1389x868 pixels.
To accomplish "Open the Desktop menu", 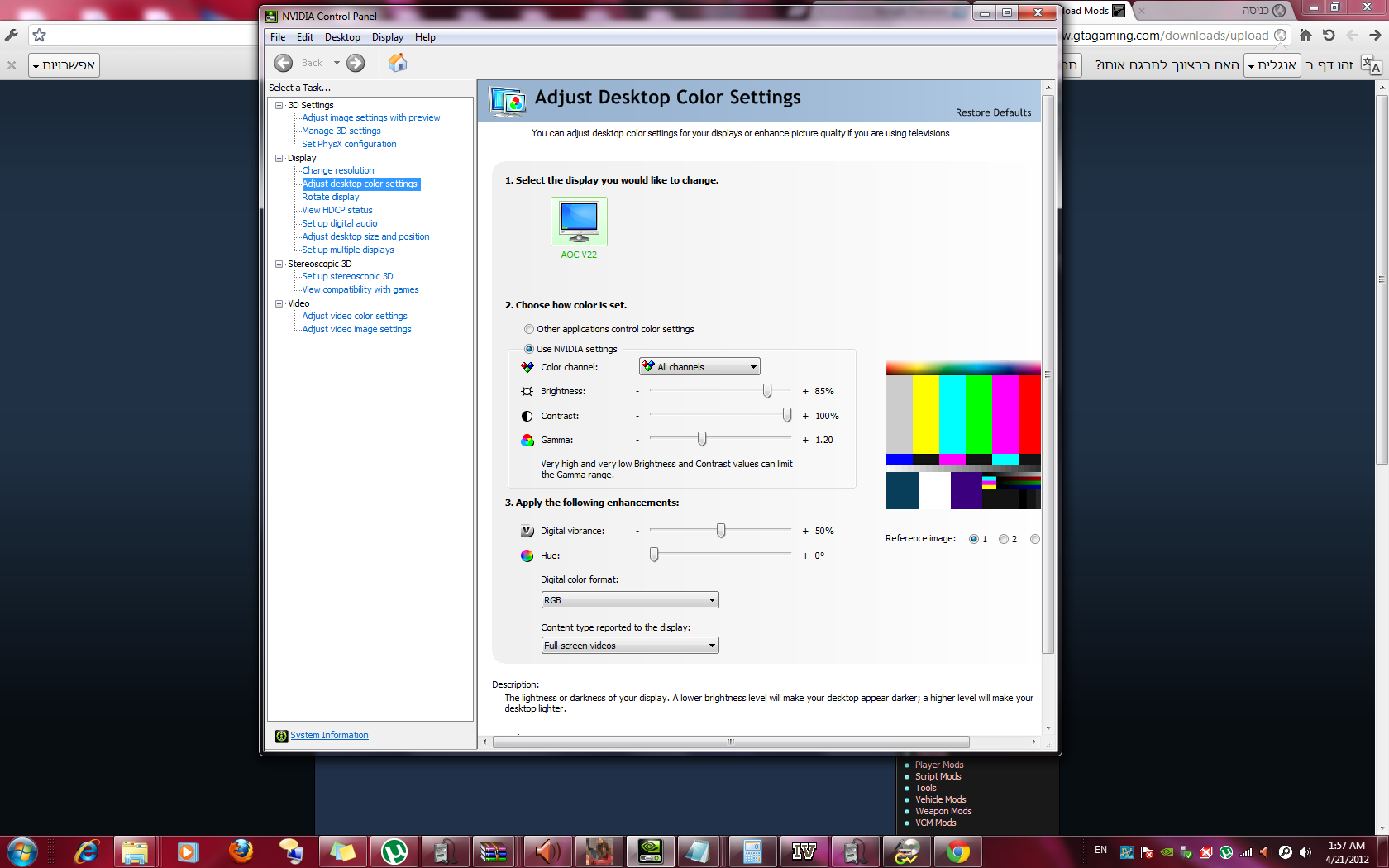I will [342, 37].
